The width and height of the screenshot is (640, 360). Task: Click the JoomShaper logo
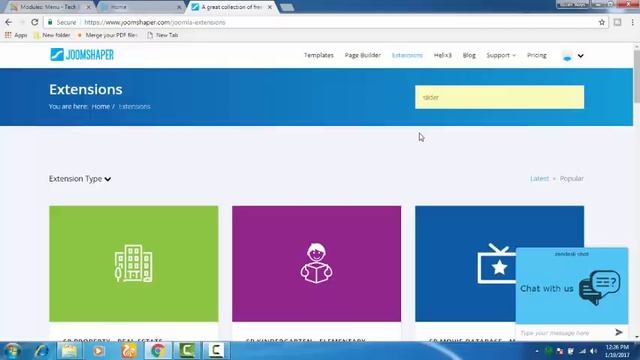pyautogui.click(x=82, y=55)
